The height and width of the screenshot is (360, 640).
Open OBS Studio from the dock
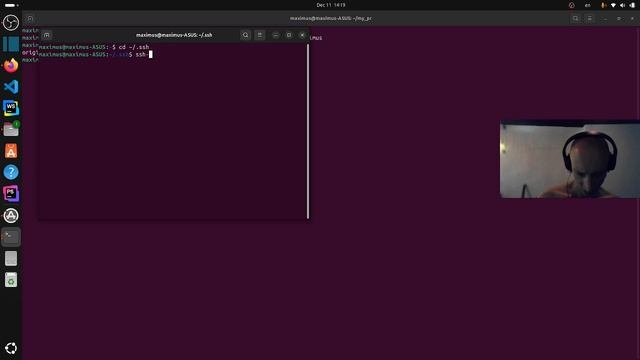pos(11,22)
